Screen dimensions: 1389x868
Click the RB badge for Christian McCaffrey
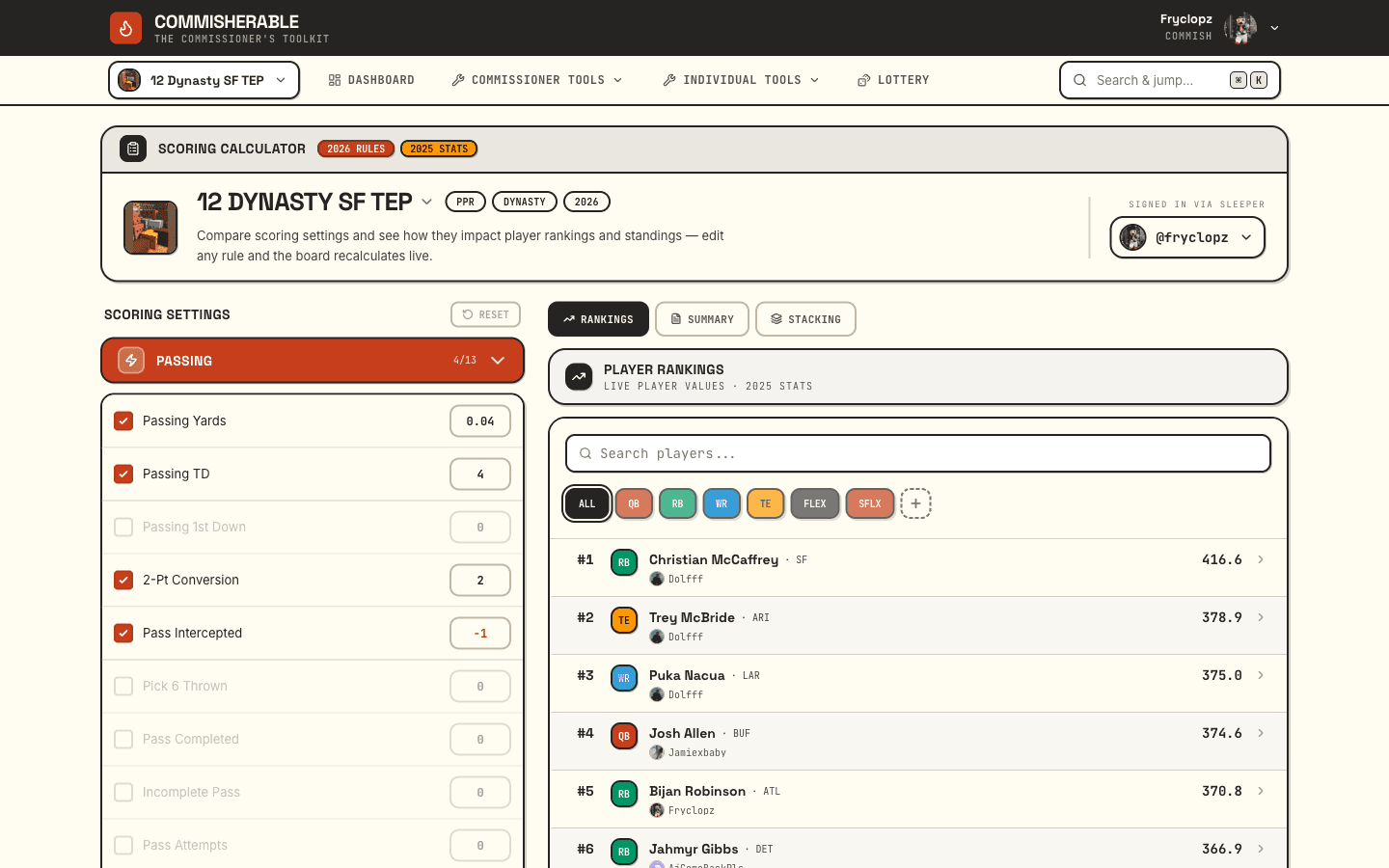click(624, 562)
